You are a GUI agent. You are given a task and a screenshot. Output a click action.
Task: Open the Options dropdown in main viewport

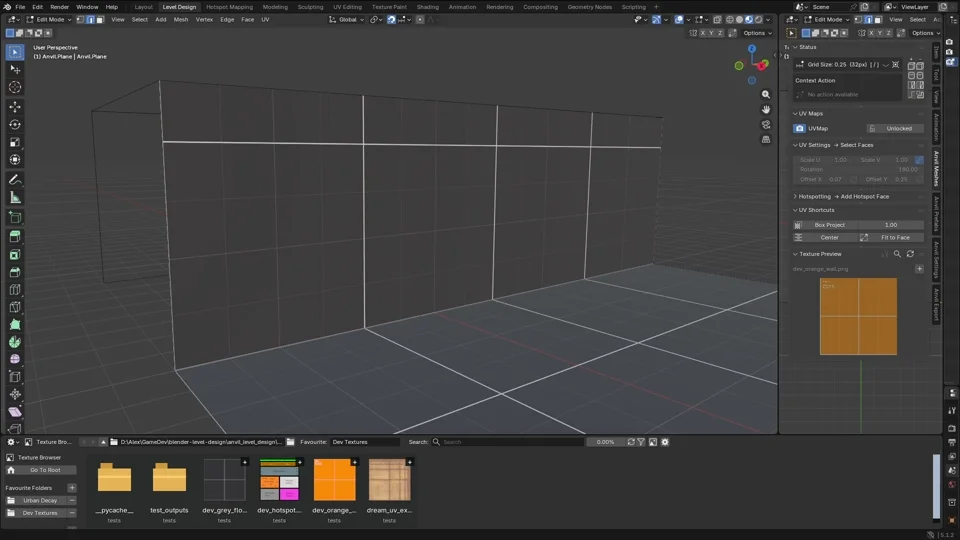coord(757,33)
